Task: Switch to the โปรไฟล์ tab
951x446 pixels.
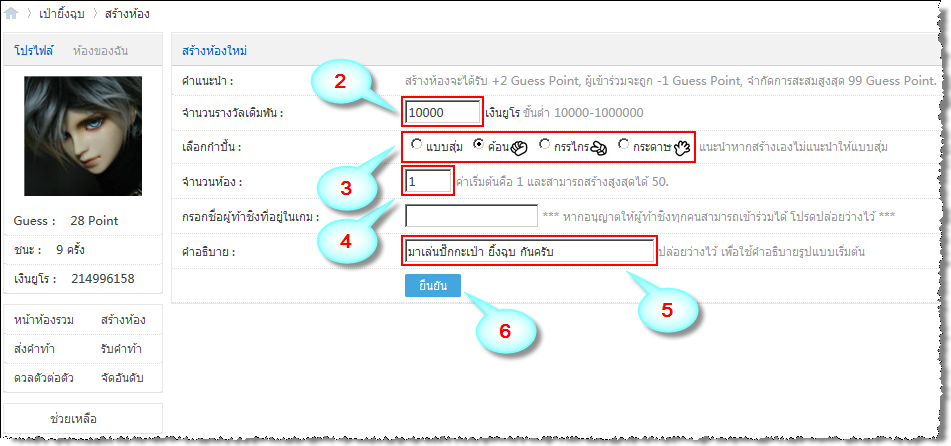Action: tap(34, 51)
